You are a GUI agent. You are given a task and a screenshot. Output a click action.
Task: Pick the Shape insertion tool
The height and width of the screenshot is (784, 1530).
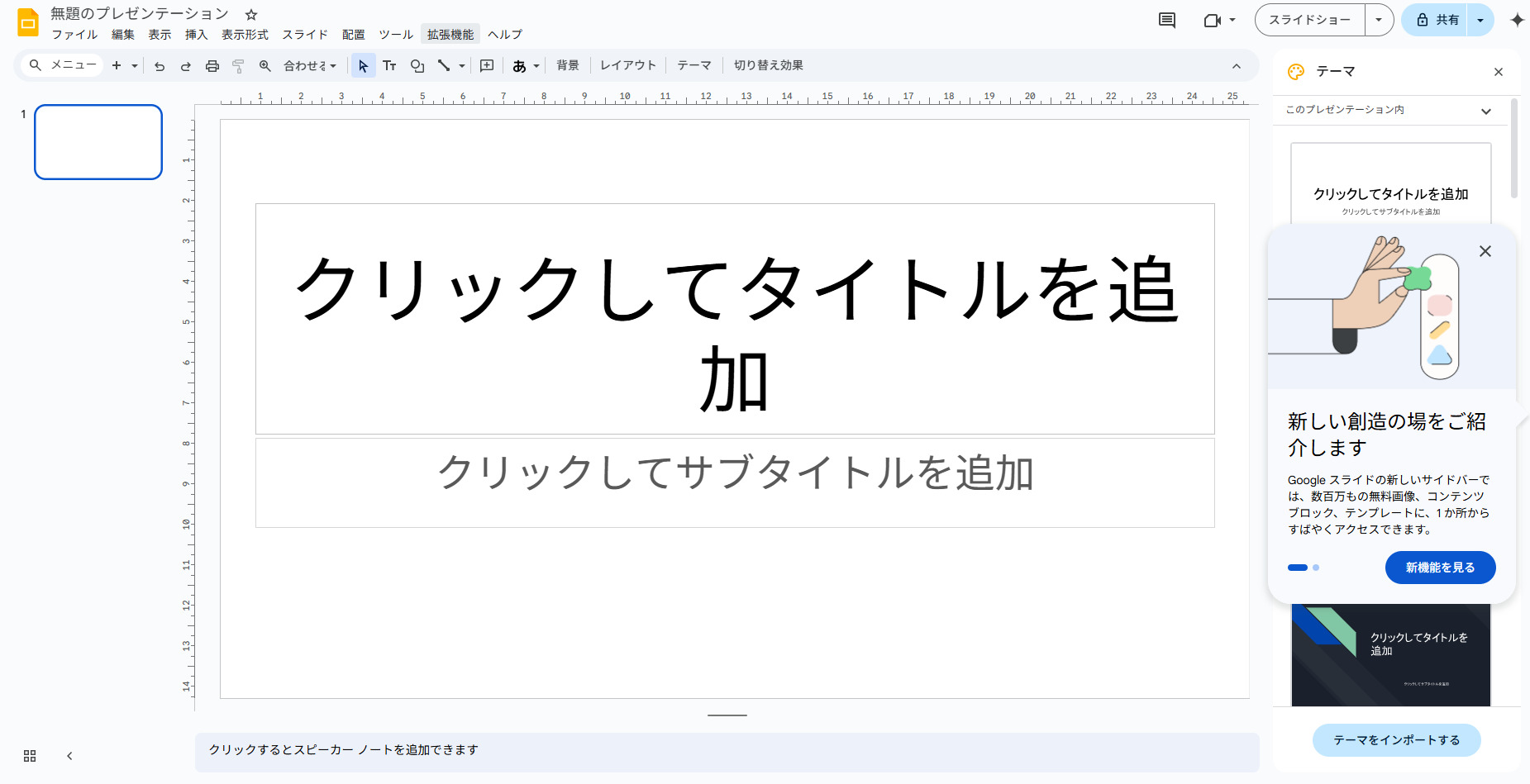417,65
